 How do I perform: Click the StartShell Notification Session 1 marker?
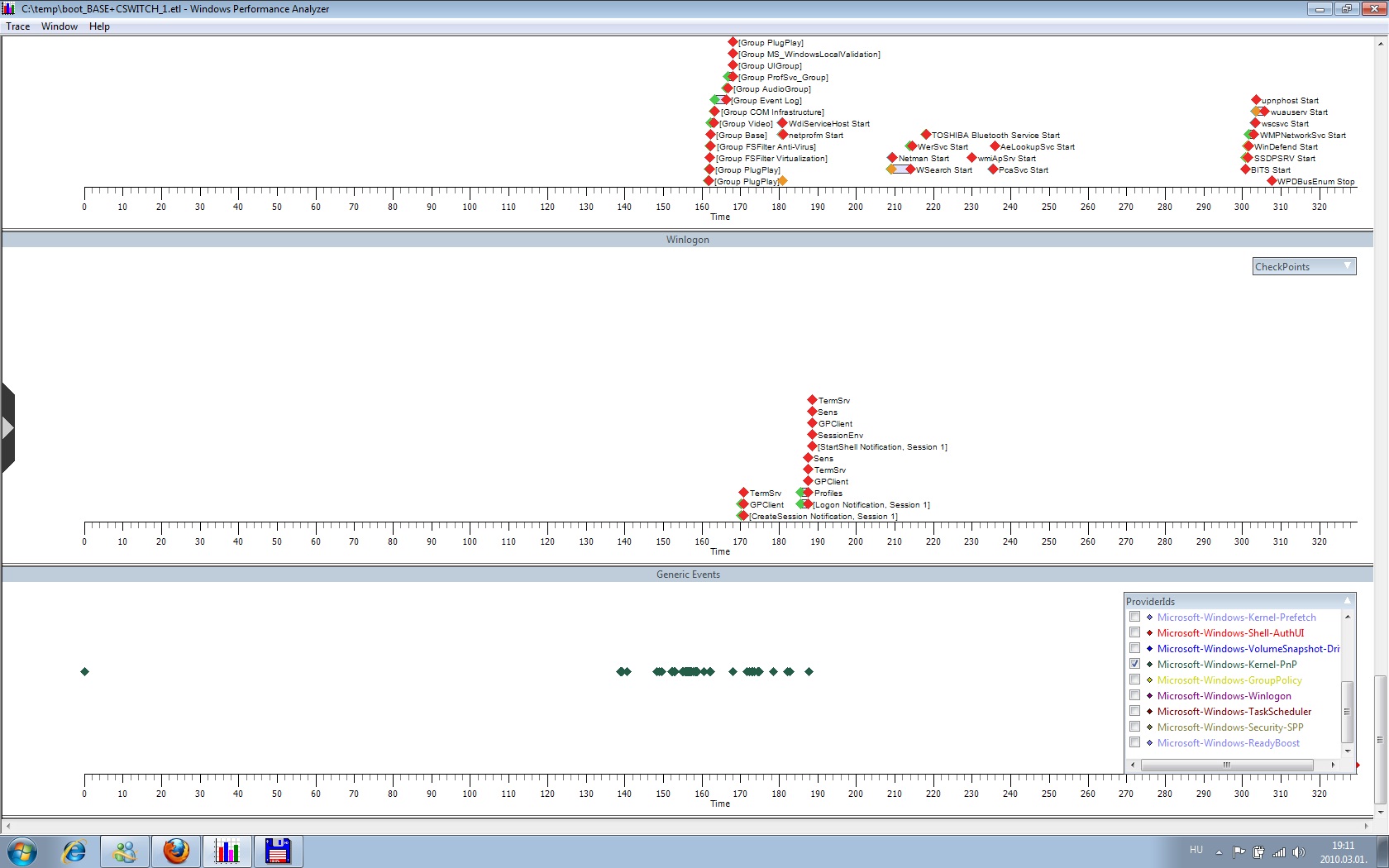click(x=812, y=446)
